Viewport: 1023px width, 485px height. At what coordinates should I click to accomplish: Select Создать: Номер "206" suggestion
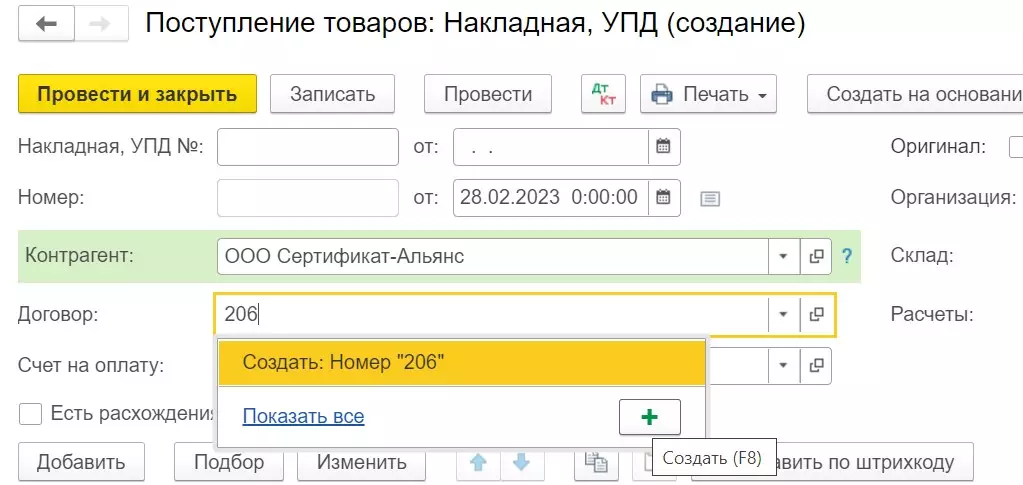462,362
